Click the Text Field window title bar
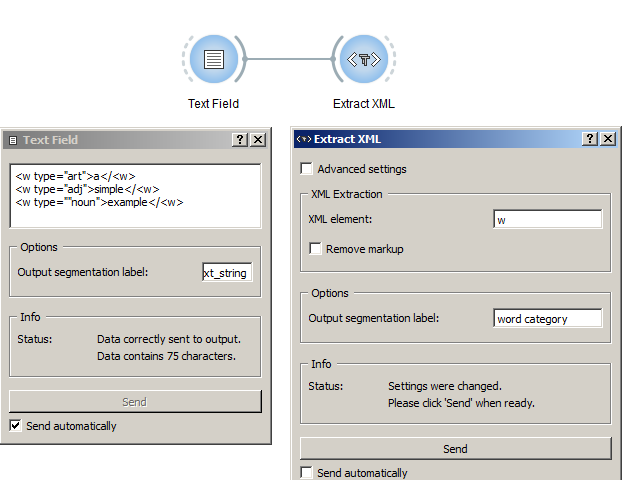Image resolution: width=640 pixels, height=480 pixels. coord(135,140)
